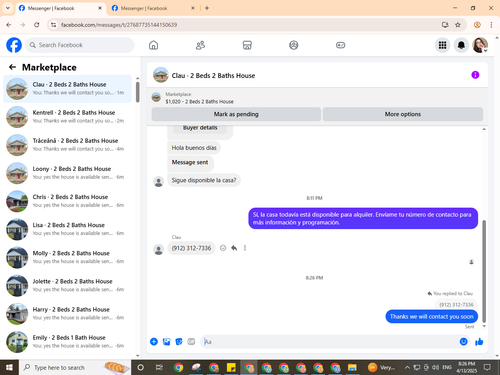
Task: Open Molly 2 Beds 2 Baths House conversation
Action: point(67,257)
